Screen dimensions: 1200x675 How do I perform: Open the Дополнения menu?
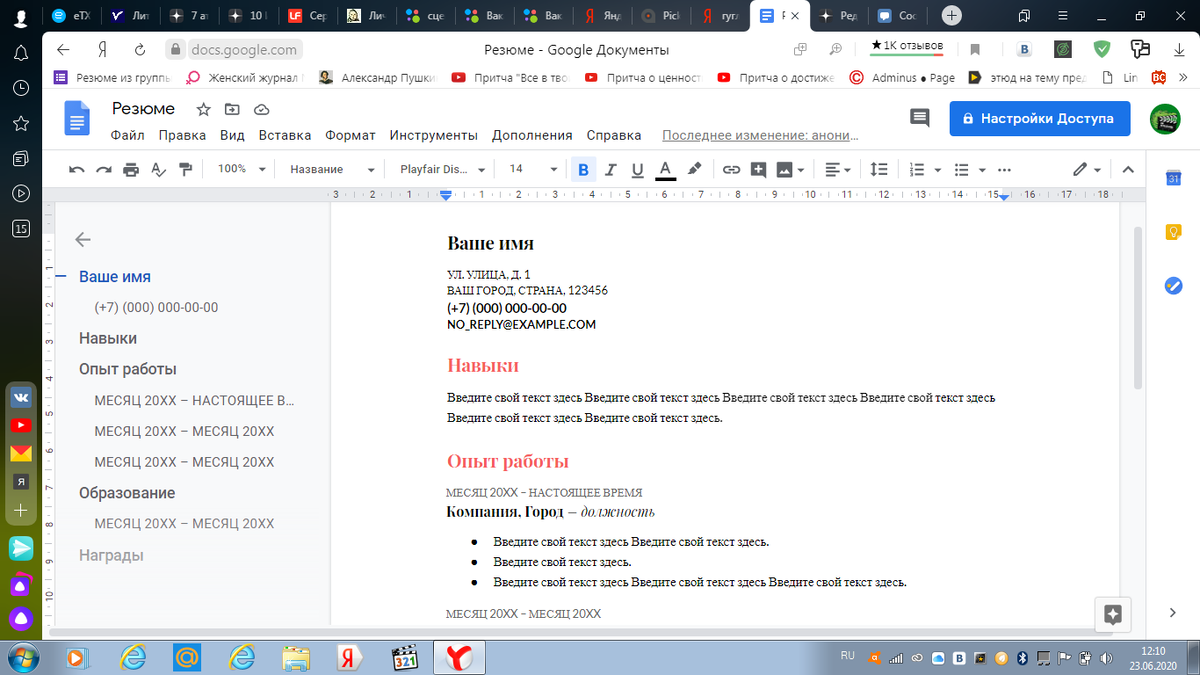(532, 135)
